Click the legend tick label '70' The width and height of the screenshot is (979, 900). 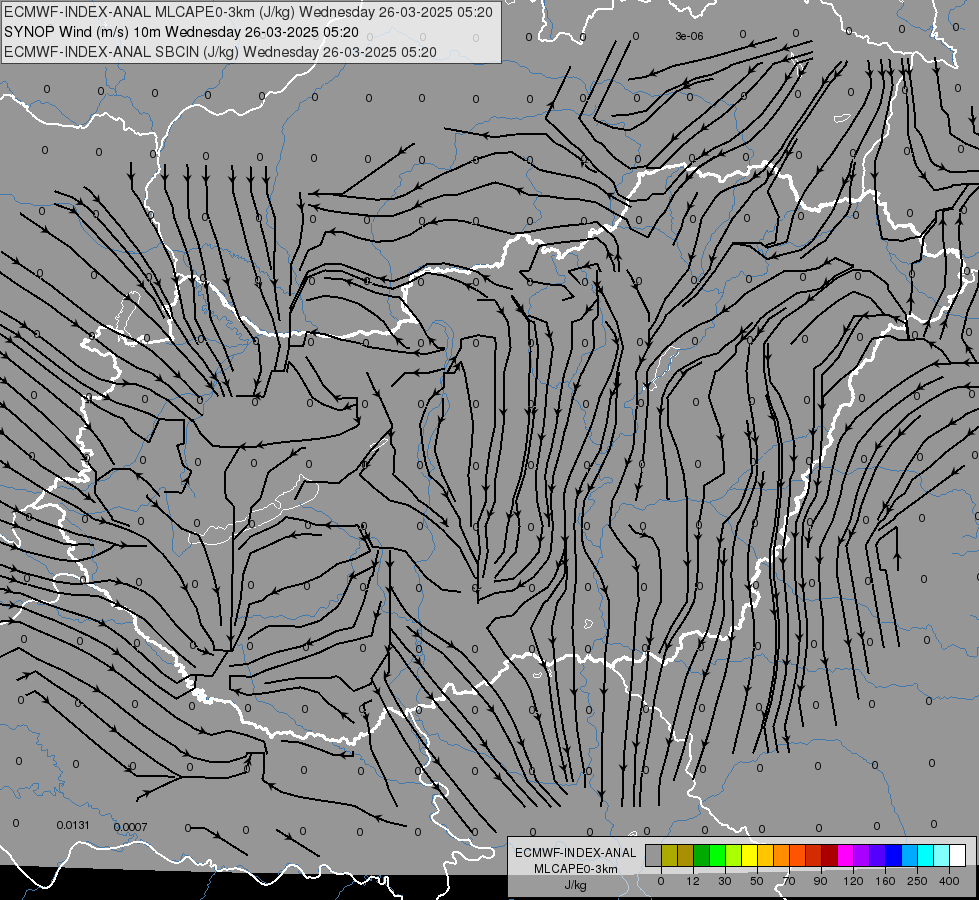pyautogui.click(x=789, y=881)
